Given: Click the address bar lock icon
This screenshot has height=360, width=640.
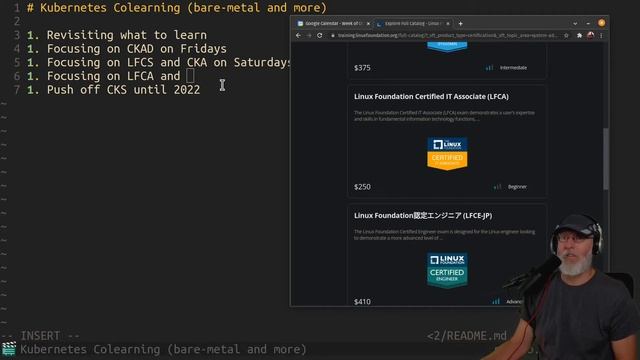Looking at the screenshot, I should click(x=333, y=36).
